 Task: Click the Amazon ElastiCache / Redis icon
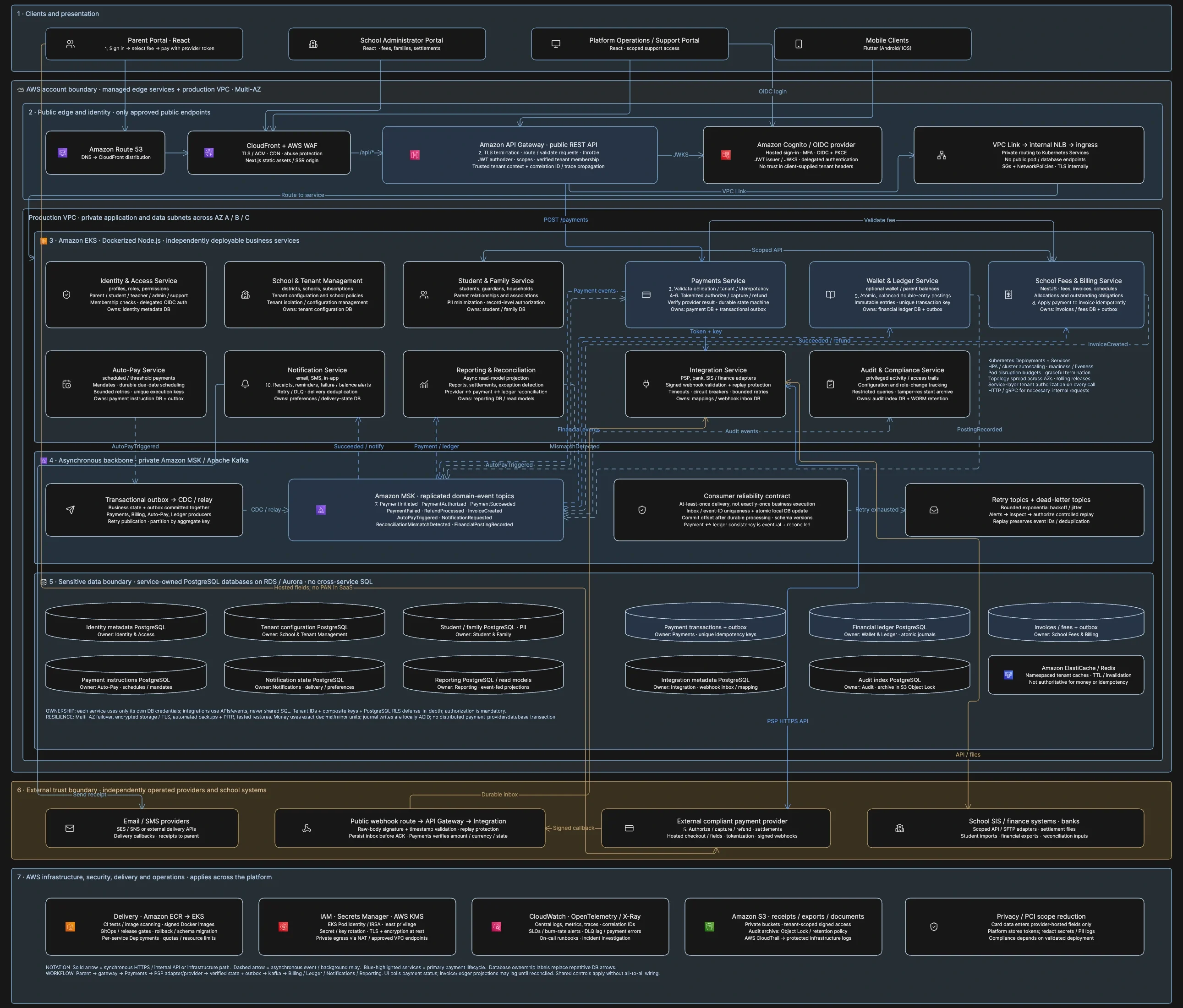tap(1008, 675)
